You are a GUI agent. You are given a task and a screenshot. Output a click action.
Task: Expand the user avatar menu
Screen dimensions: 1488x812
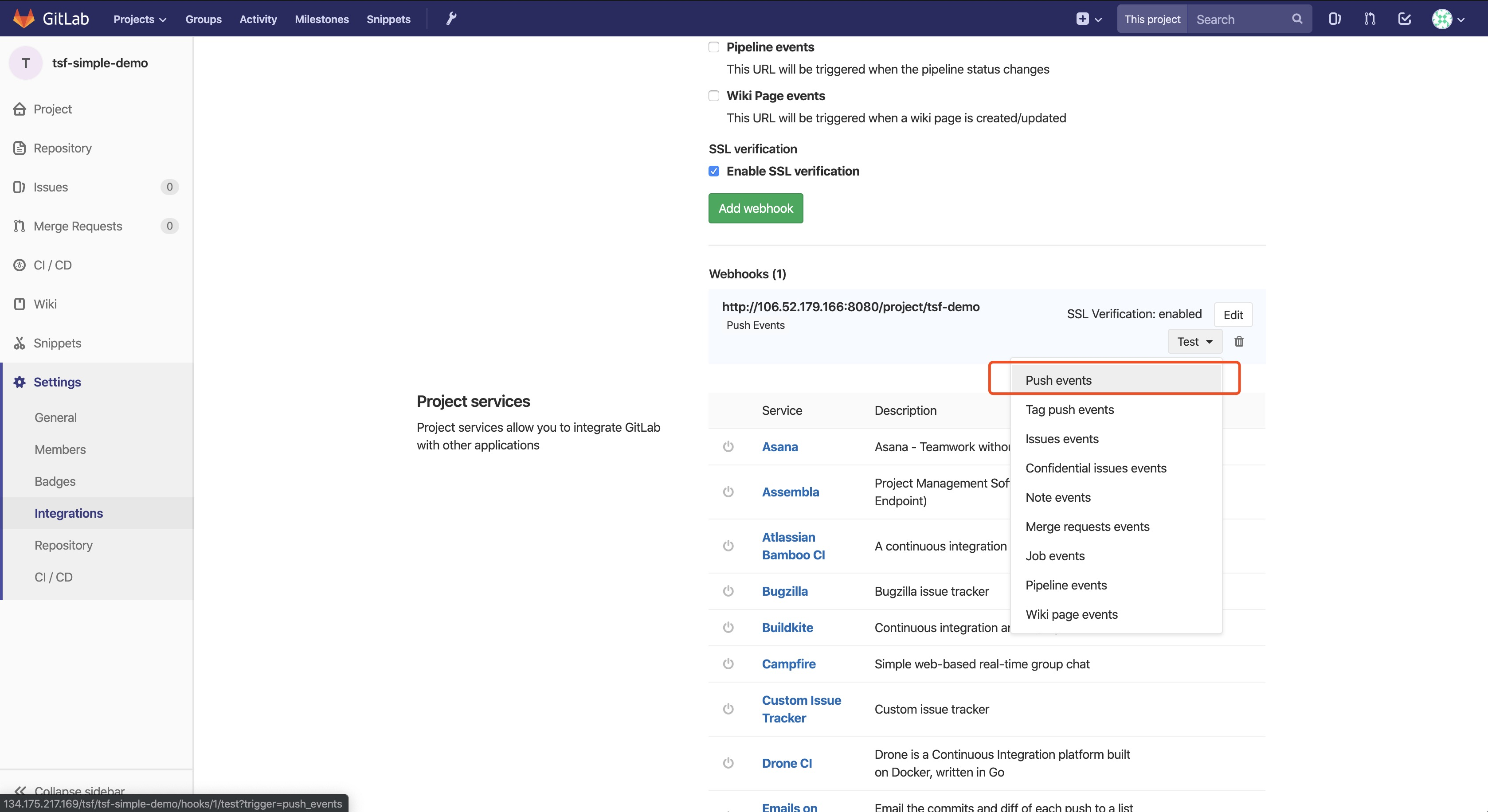[x=1448, y=19]
